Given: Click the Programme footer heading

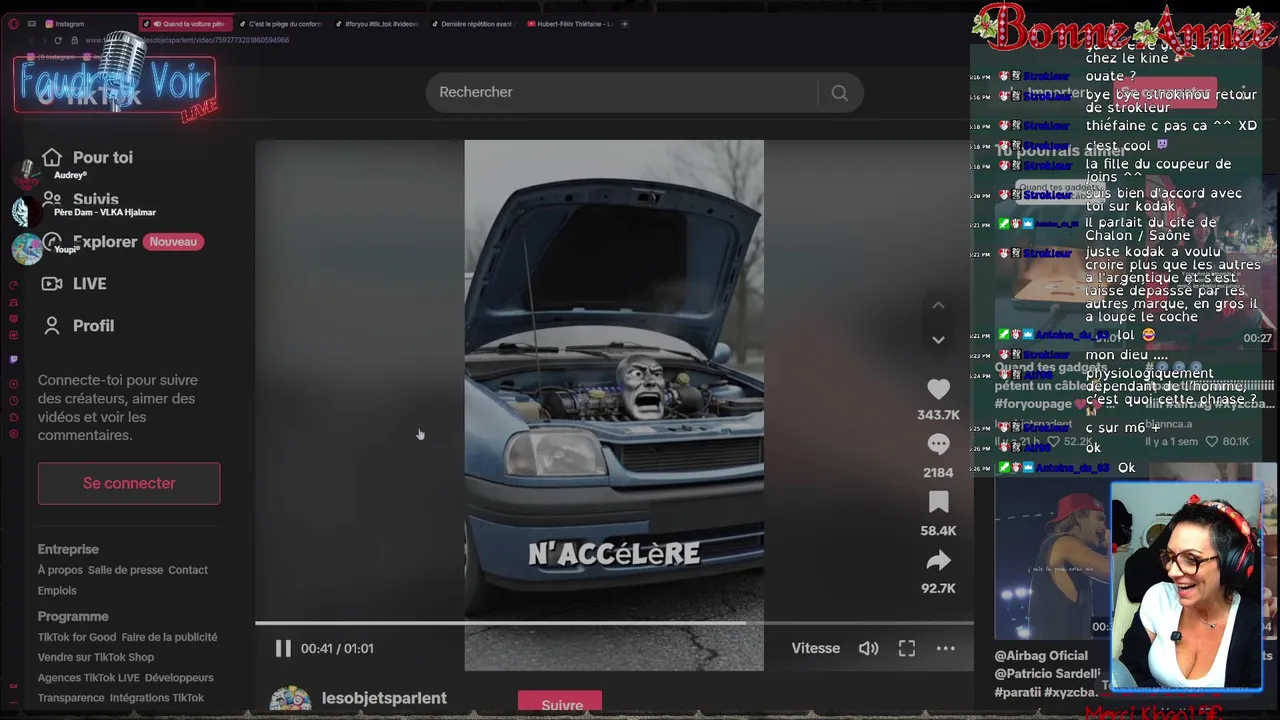Looking at the screenshot, I should coord(73,616).
